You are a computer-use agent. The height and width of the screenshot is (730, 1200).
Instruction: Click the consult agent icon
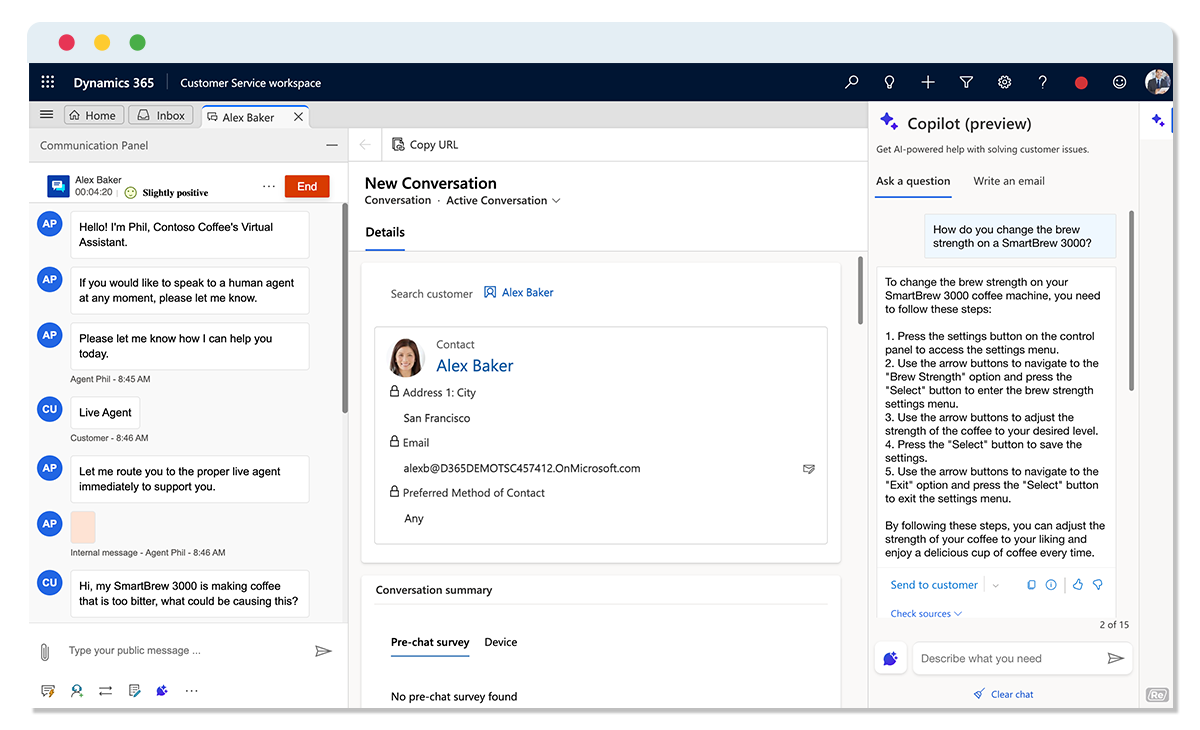coord(77,691)
